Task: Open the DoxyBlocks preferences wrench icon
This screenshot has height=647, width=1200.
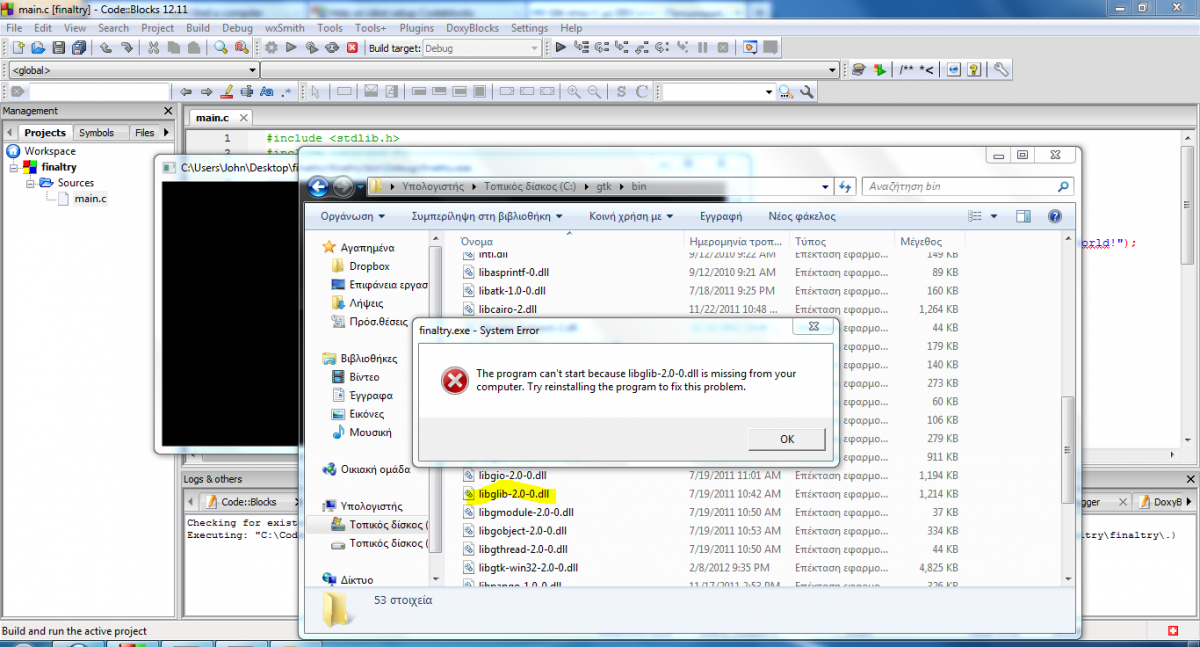Action: click(x=1000, y=70)
